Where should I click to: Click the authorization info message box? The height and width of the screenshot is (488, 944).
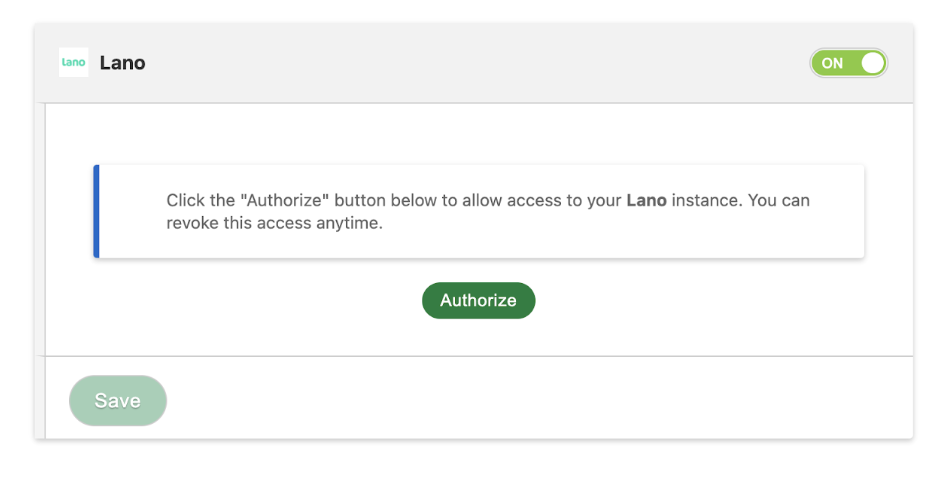479,211
